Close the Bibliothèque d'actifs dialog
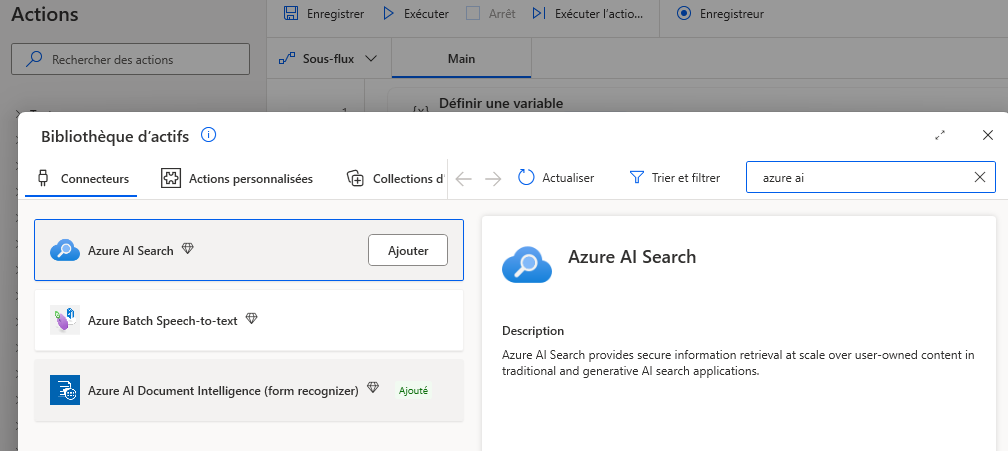Screen dimensions: 1008x451 pos(988,135)
